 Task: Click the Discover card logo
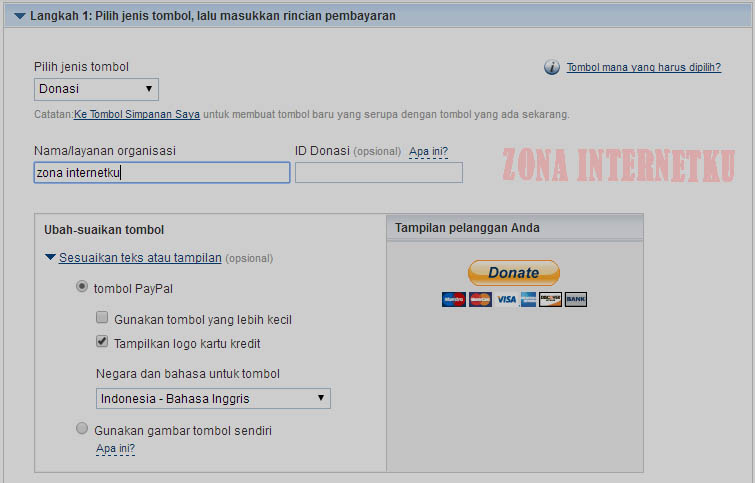click(x=550, y=300)
